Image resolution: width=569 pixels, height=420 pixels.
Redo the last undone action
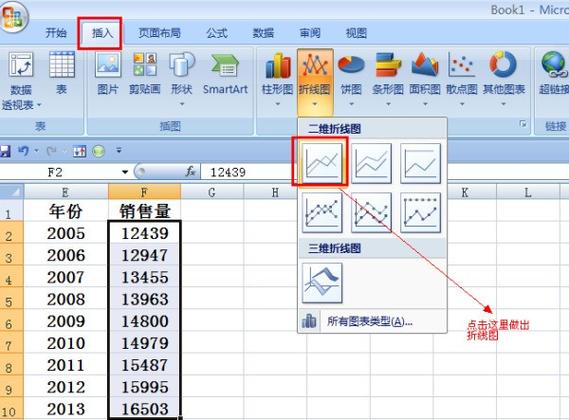coord(51,150)
